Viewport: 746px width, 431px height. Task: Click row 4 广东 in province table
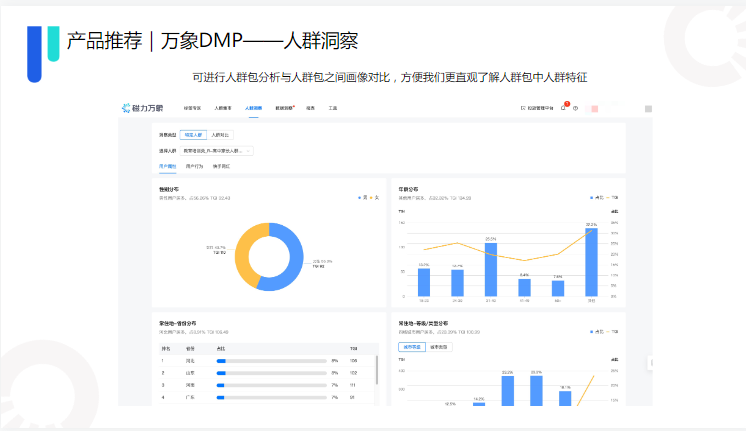point(267,397)
